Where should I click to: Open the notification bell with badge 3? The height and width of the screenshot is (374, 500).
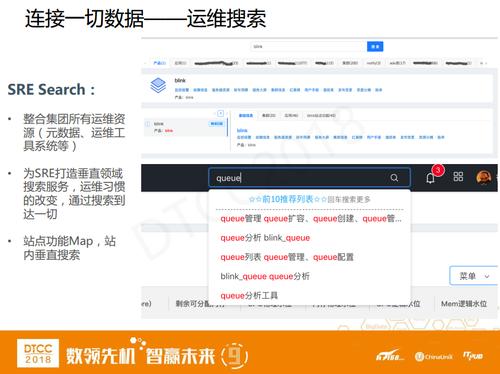coord(431,177)
